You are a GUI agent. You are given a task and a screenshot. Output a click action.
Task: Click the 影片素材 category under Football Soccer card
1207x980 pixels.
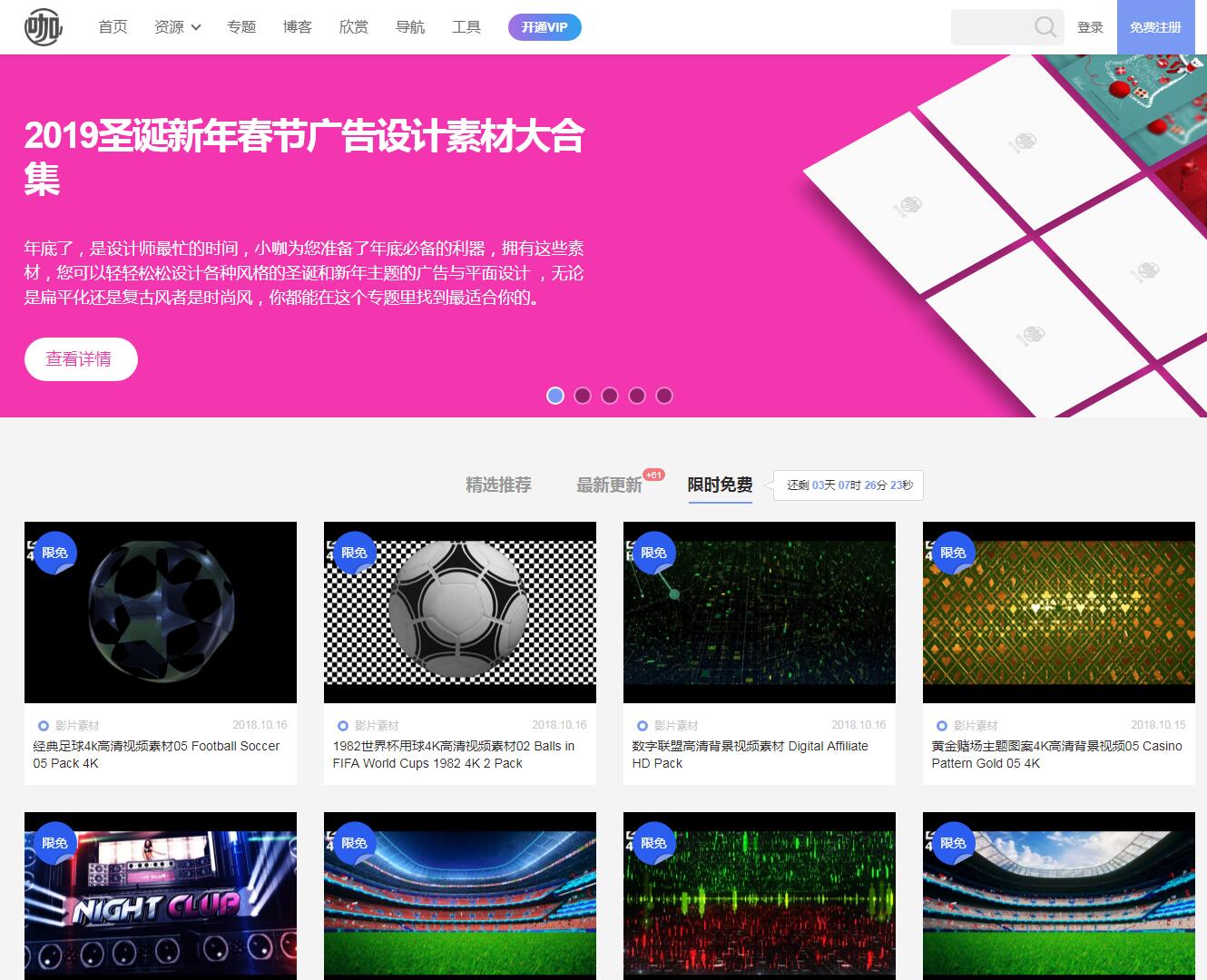coord(77,726)
